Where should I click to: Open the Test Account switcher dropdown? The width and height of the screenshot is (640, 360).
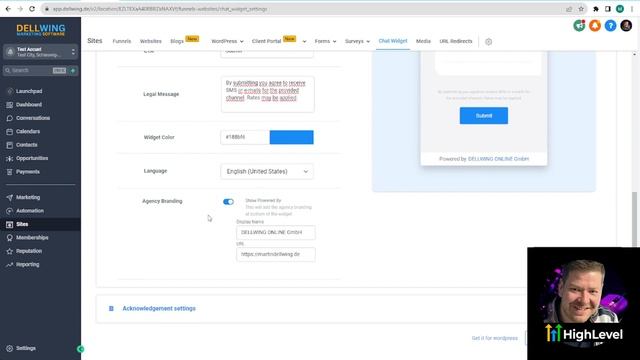click(x=40, y=52)
